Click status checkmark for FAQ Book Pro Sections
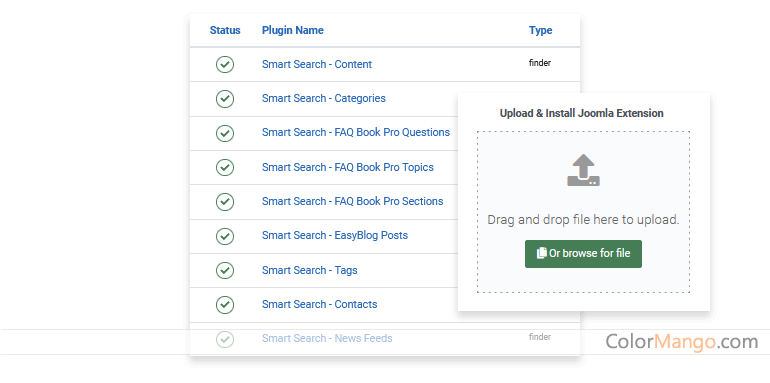 pyautogui.click(x=225, y=202)
